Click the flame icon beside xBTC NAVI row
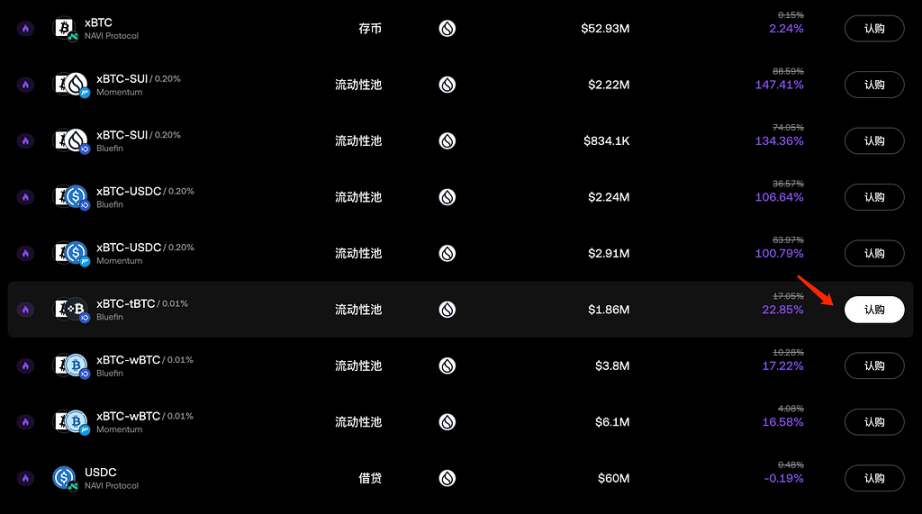This screenshot has height=514, width=922. tap(25, 28)
